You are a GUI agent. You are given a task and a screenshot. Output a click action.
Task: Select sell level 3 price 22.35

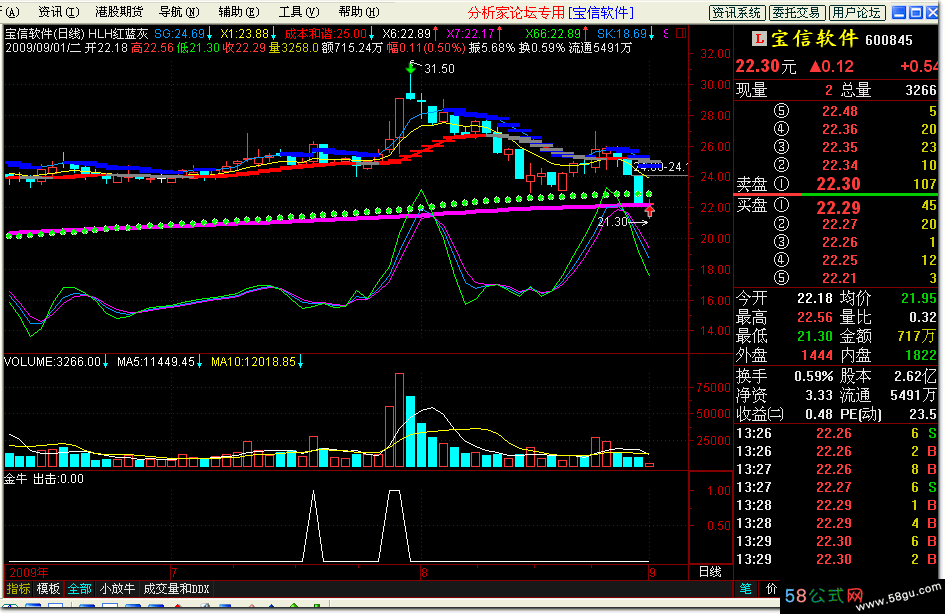click(840, 147)
